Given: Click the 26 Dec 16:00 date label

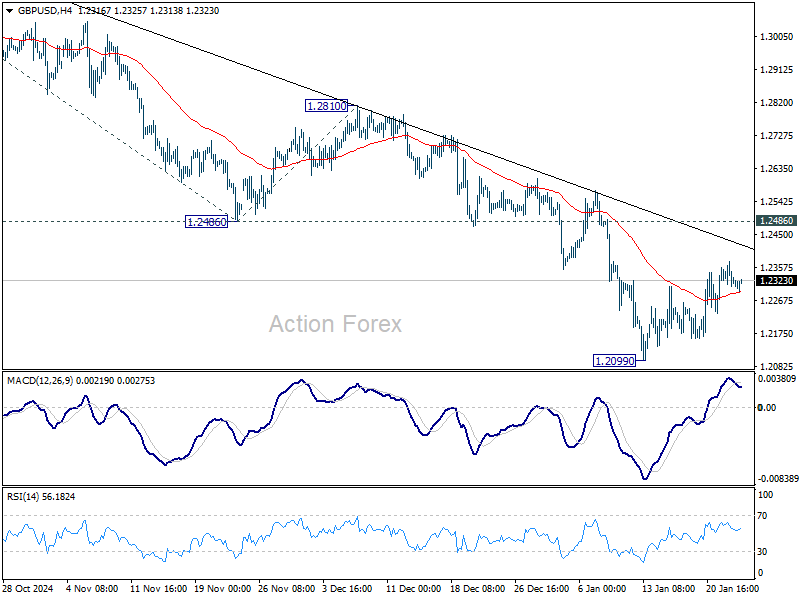Looking at the screenshot, I should 541,588.
